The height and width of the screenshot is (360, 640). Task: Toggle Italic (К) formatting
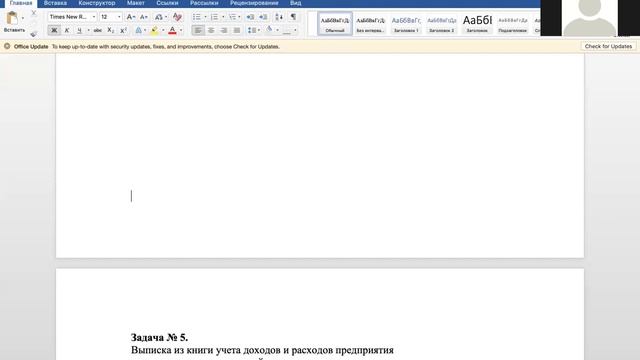coord(67,30)
